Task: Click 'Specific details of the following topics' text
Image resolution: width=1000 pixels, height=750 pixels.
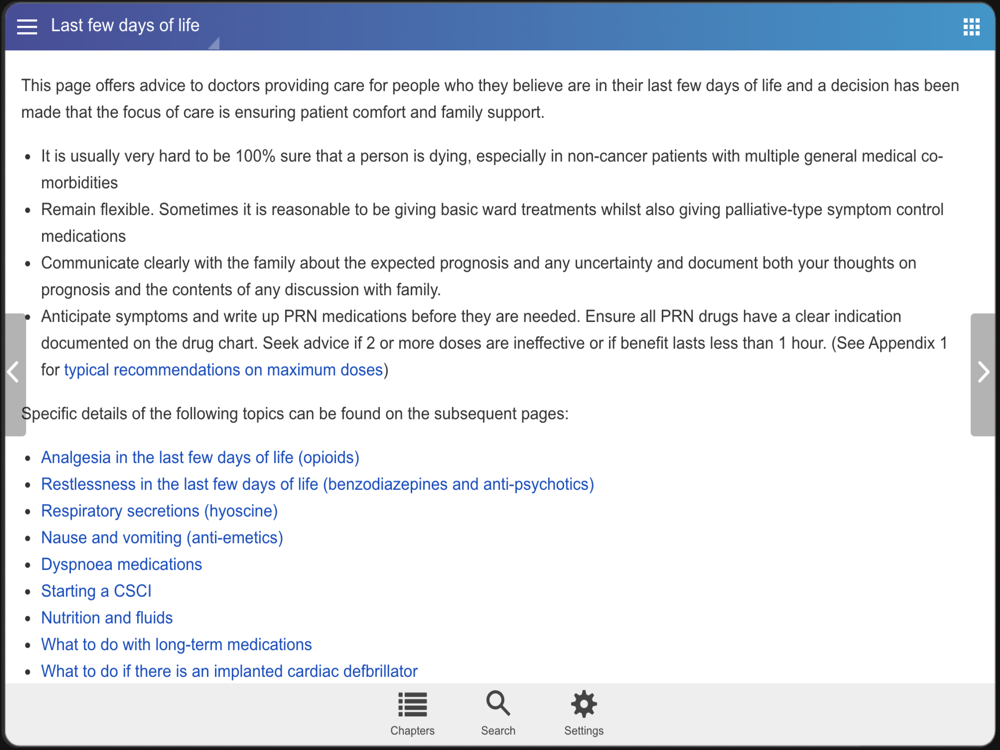Action: pos(295,414)
